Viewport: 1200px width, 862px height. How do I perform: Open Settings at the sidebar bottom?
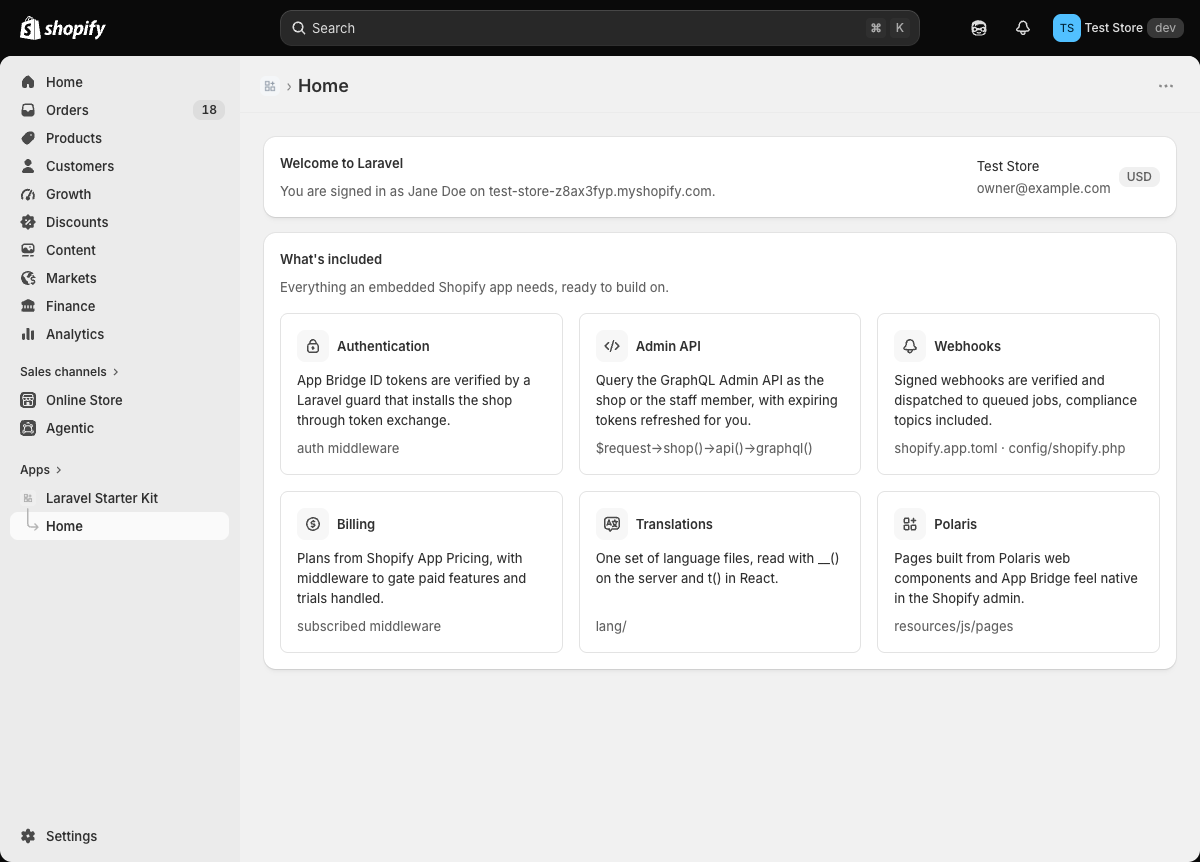click(120, 836)
